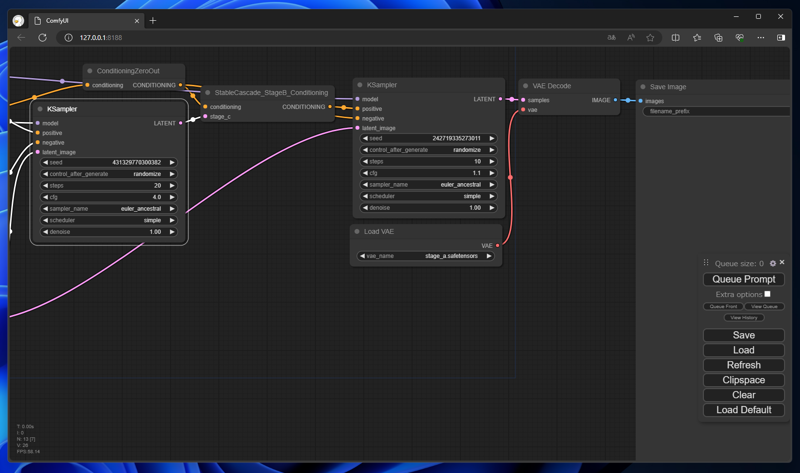Viewport: 800px width, 473px height.
Task: Enable the Extra options checkbox
Action: coord(767,294)
